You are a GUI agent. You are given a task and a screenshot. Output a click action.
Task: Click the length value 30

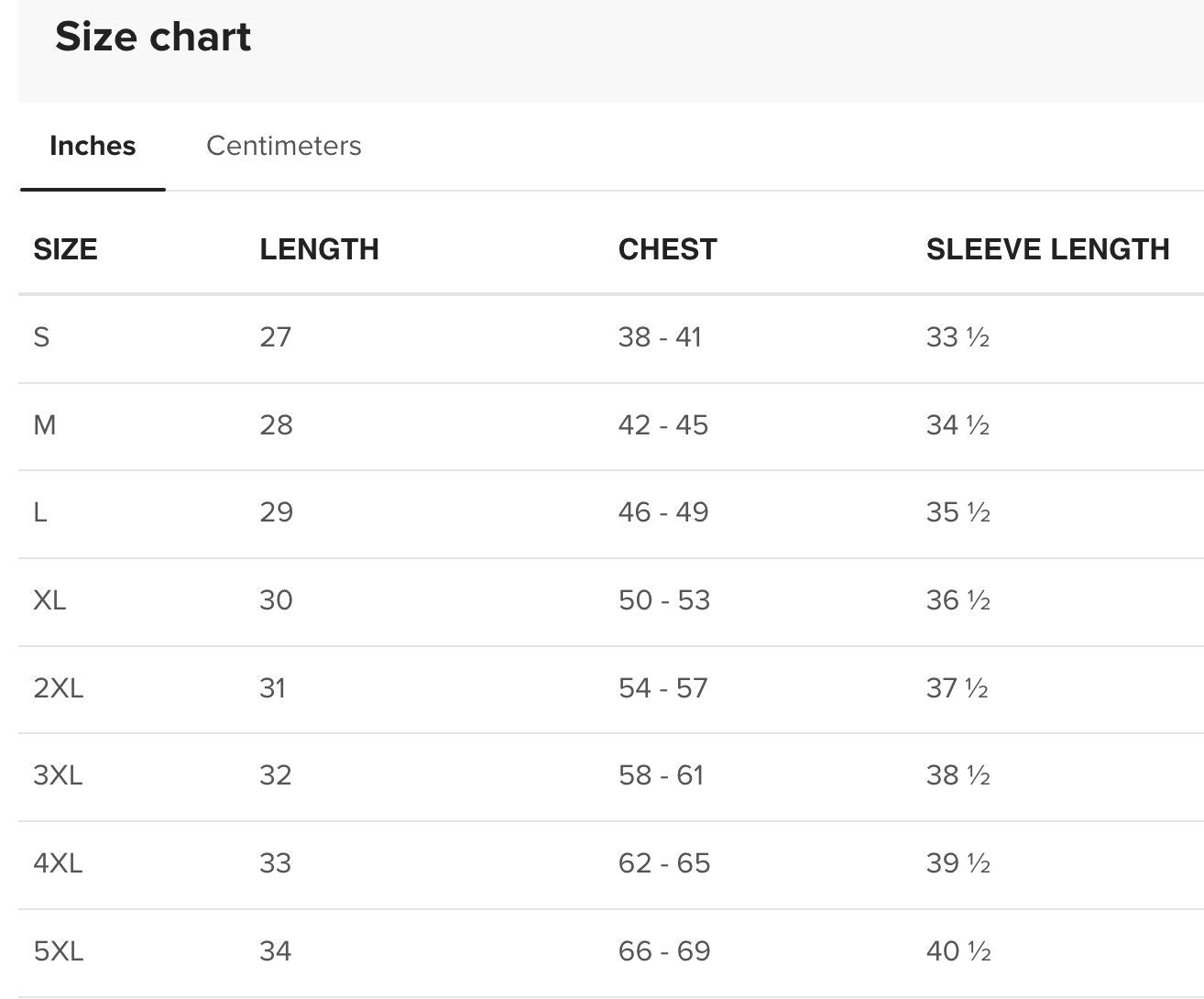pos(276,600)
